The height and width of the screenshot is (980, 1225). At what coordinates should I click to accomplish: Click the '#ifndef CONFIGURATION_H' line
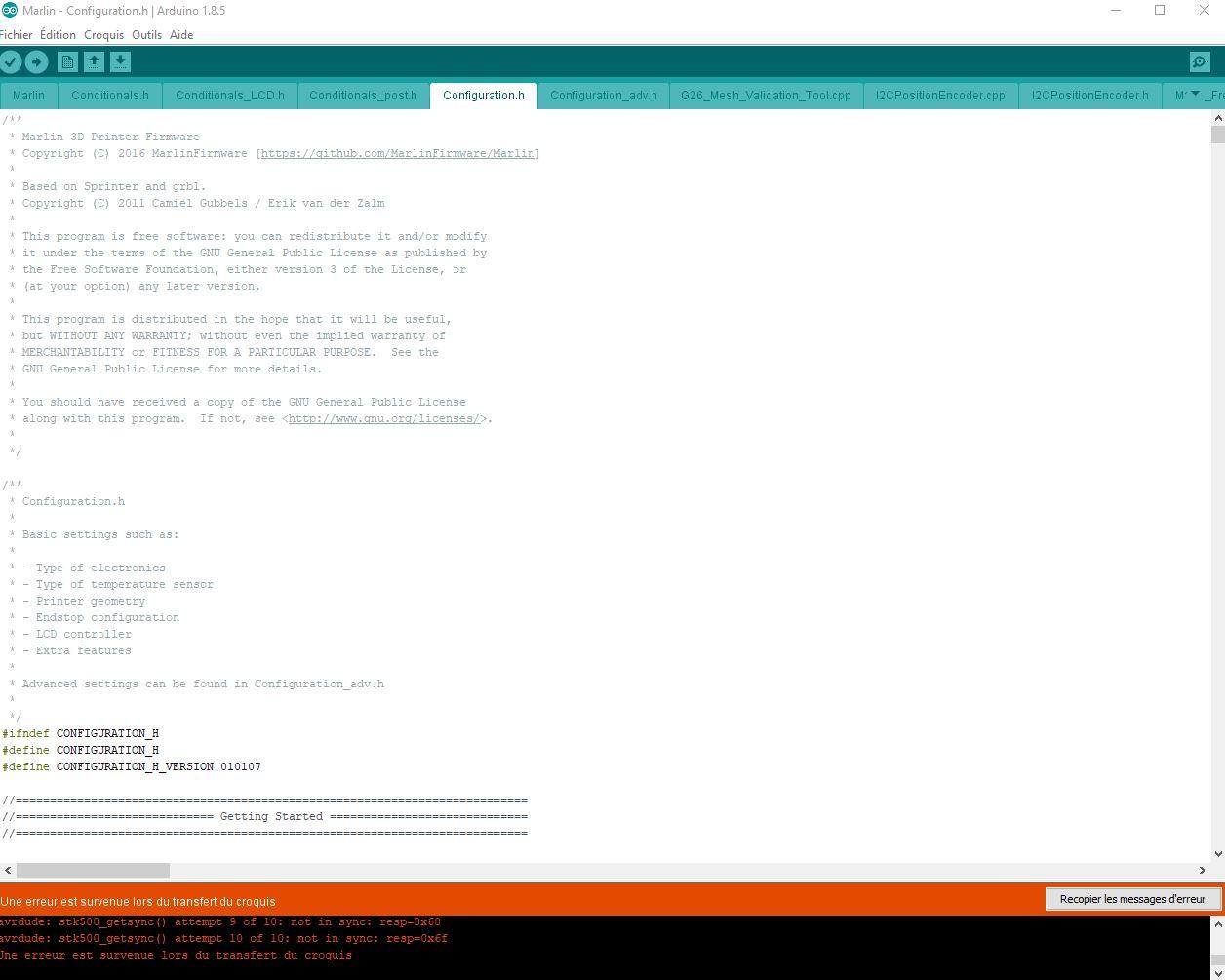click(80, 733)
